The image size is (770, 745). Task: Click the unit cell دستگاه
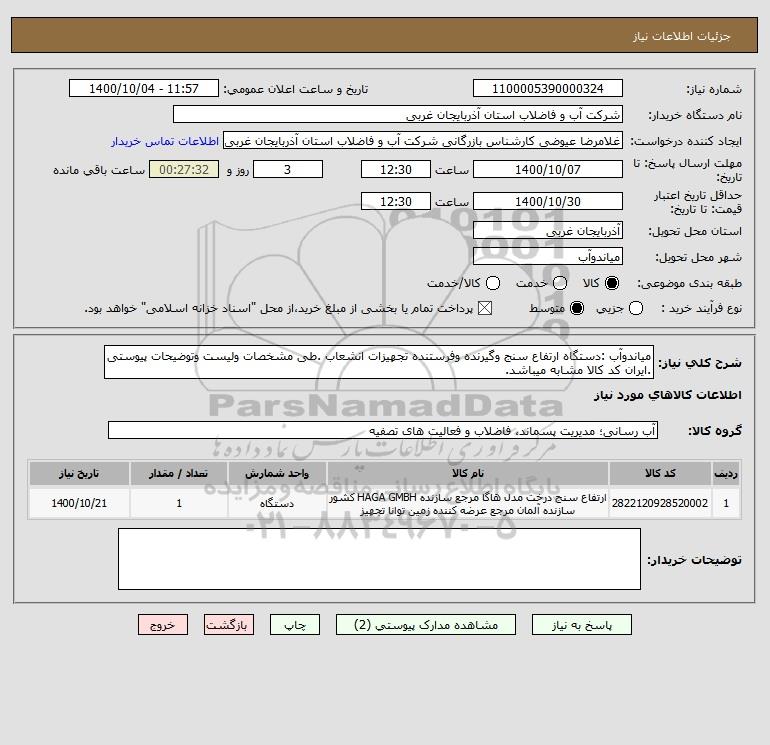pyautogui.click(x=277, y=503)
